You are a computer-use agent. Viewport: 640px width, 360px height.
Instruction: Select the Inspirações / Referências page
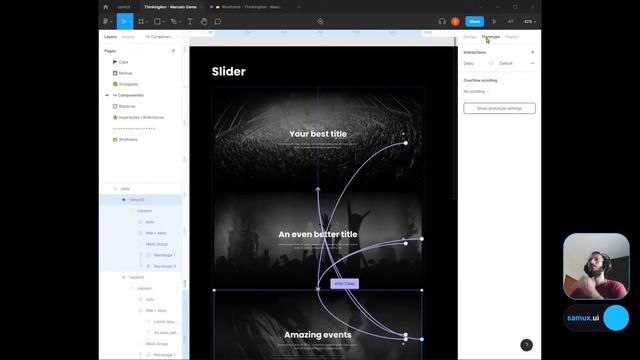point(140,118)
